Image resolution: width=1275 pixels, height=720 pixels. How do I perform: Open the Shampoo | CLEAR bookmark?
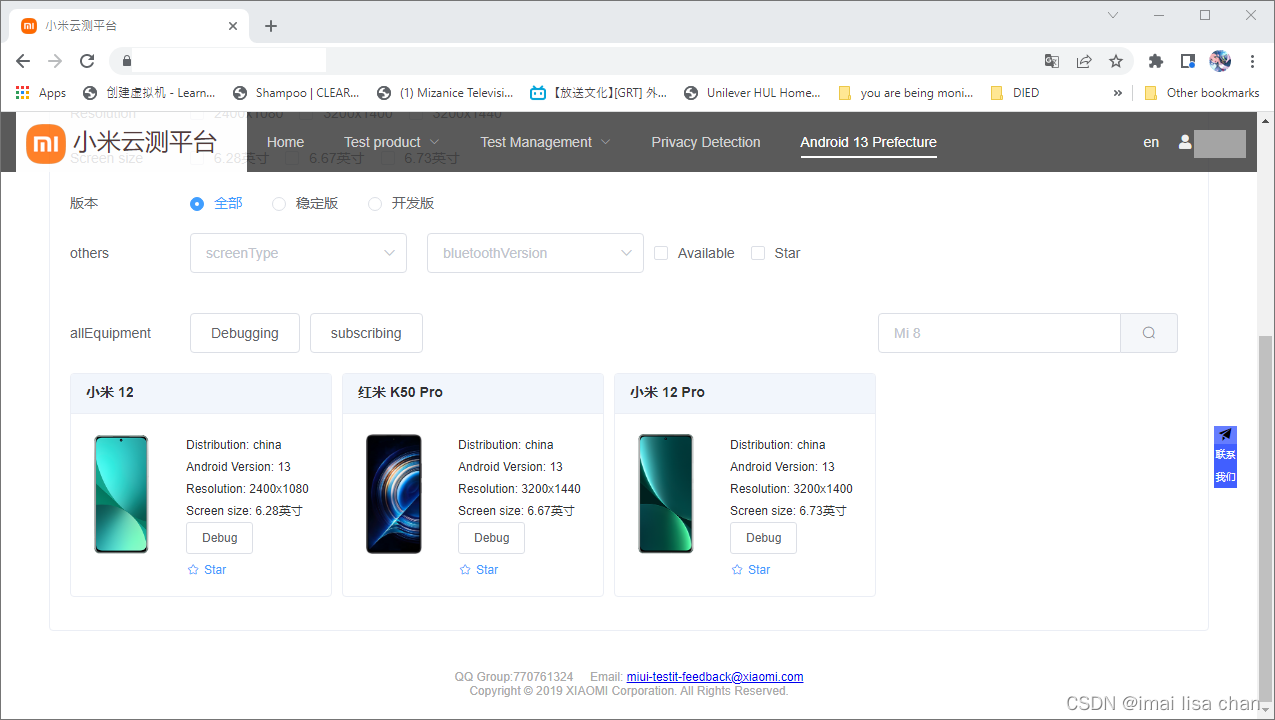click(296, 93)
